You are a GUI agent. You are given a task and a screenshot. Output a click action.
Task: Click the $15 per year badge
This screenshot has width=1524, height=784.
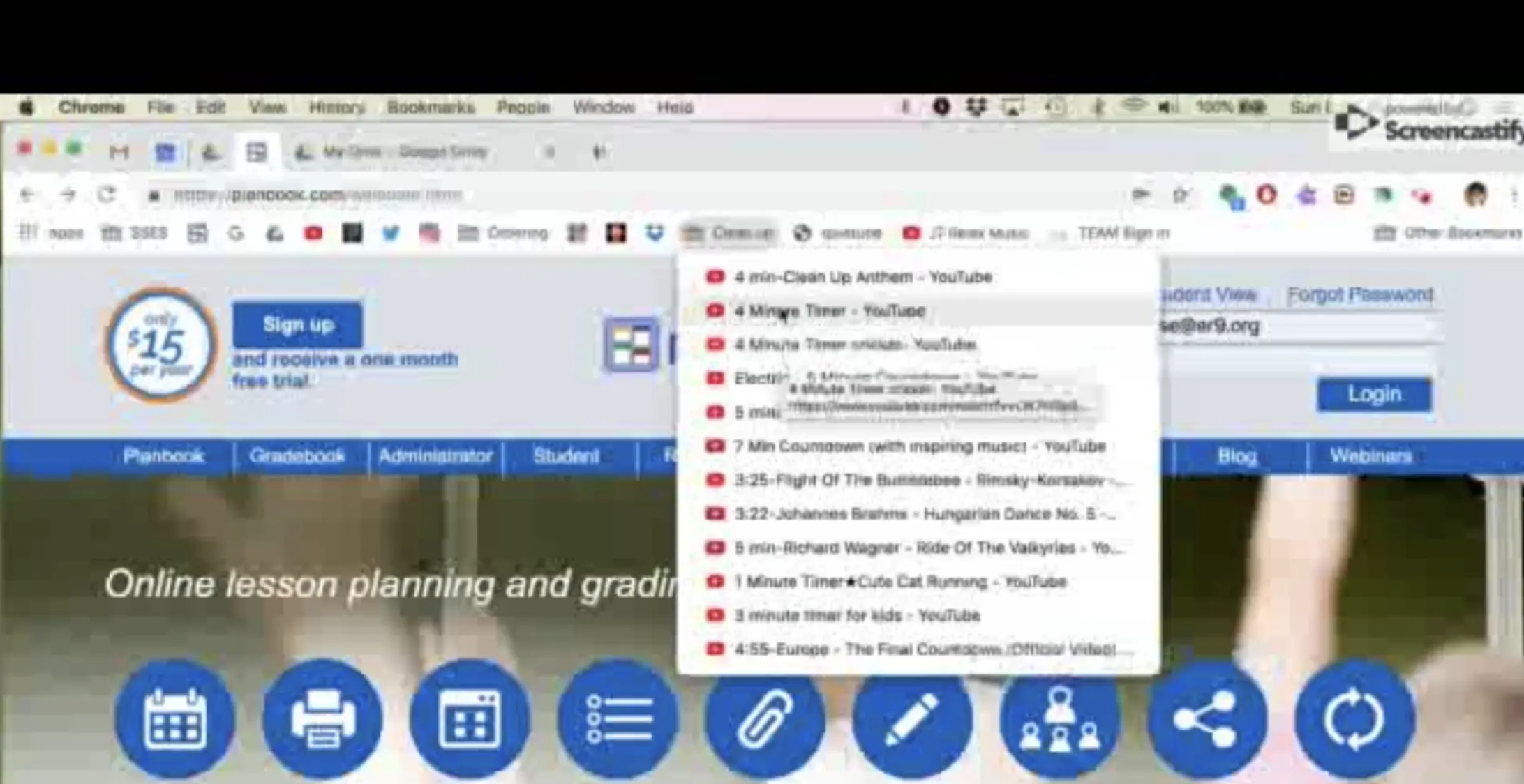click(x=160, y=345)
